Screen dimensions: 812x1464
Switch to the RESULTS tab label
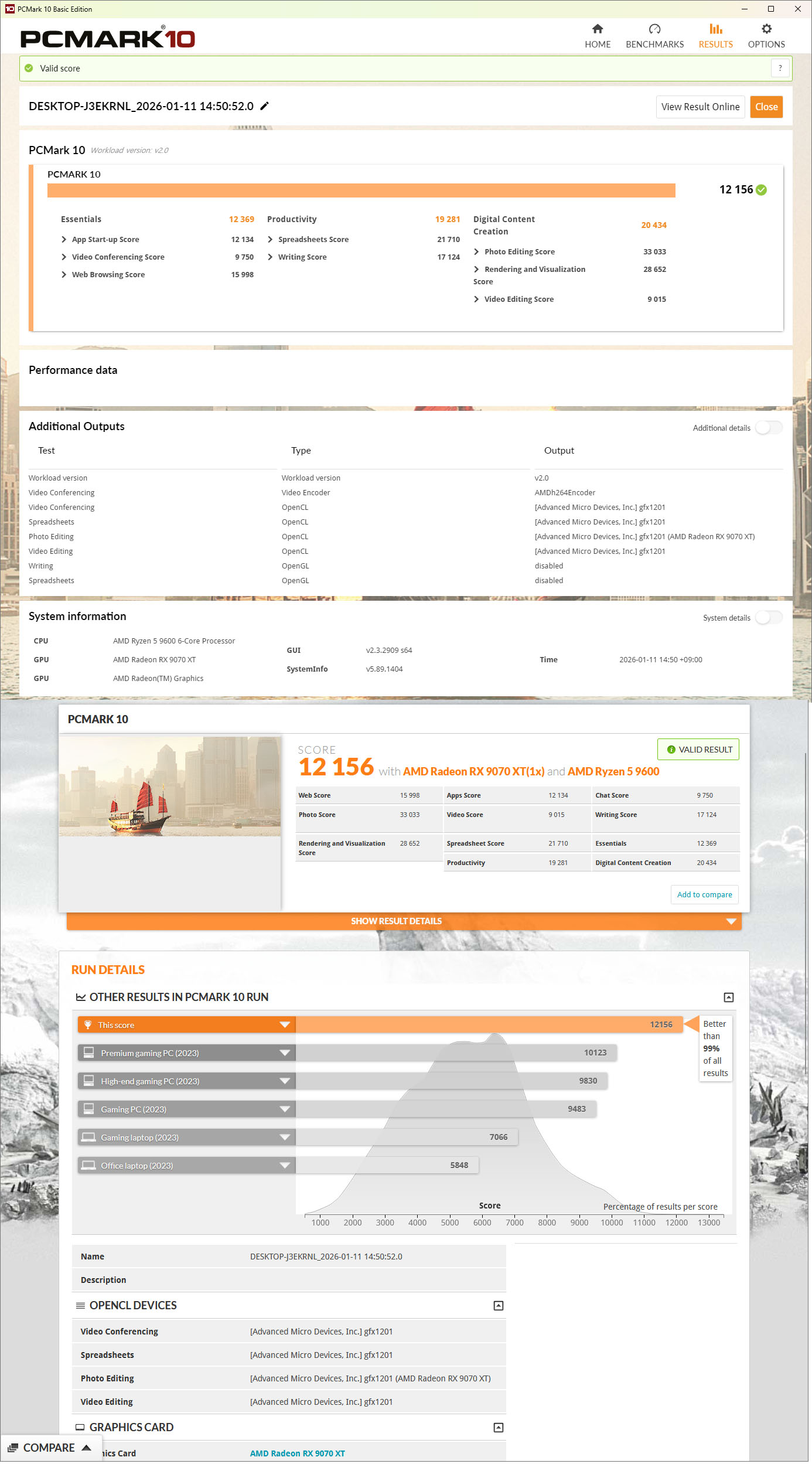715,45
